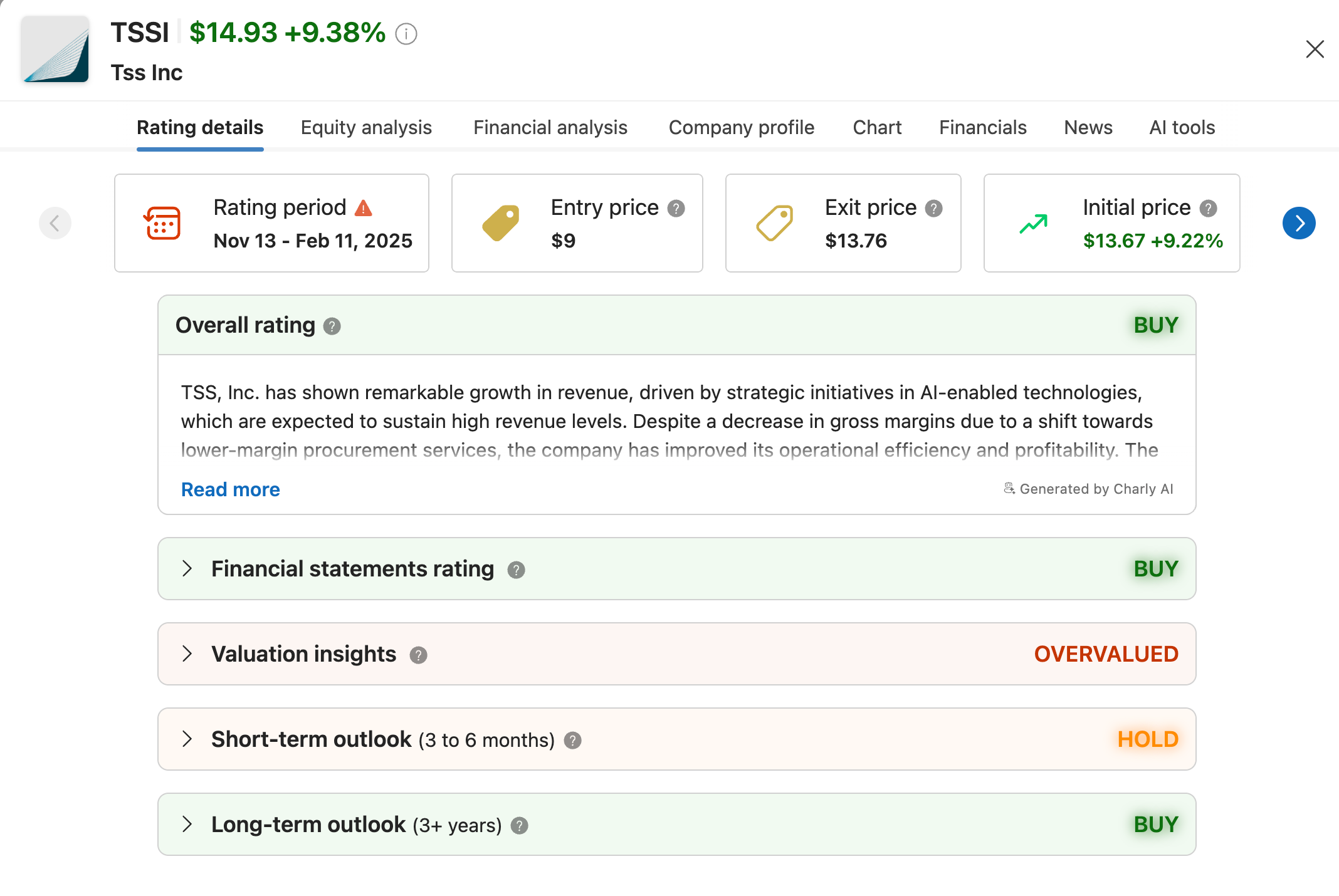
Task: Click the Generated by Charly AI label
Action: click(1088, 489)
